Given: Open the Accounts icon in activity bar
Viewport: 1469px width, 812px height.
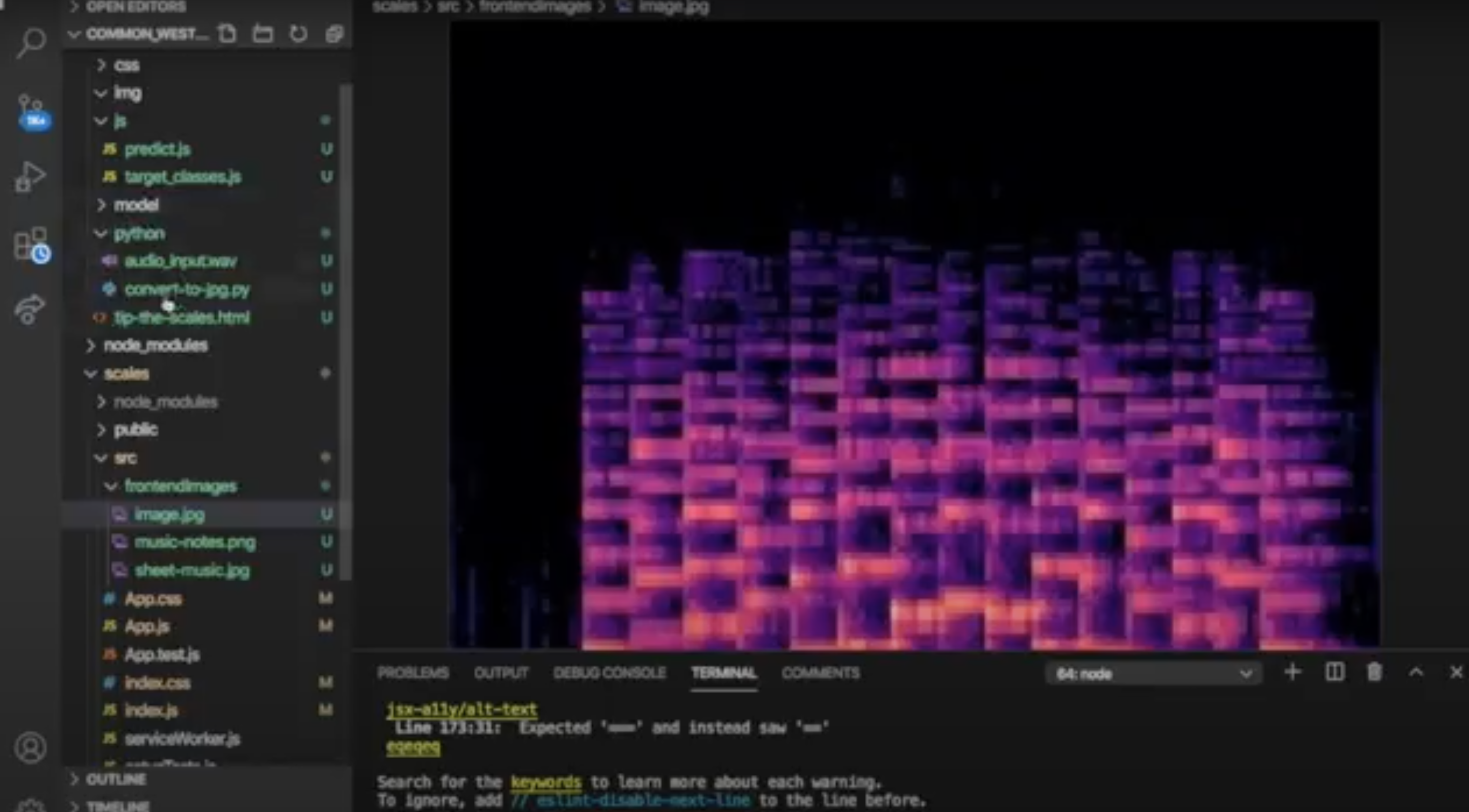Looking at the screenshot, I should (31, 747).
